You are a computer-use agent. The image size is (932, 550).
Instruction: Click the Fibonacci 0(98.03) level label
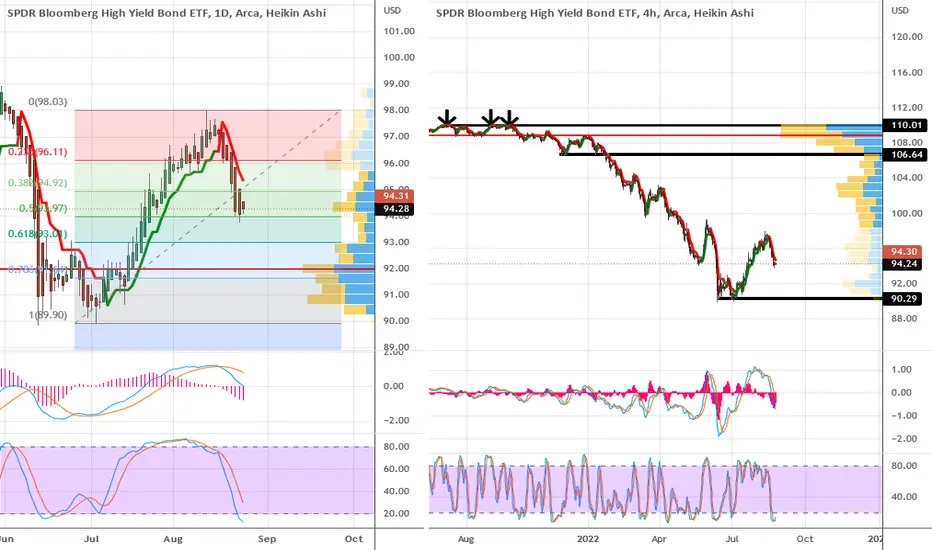[48, 102]
